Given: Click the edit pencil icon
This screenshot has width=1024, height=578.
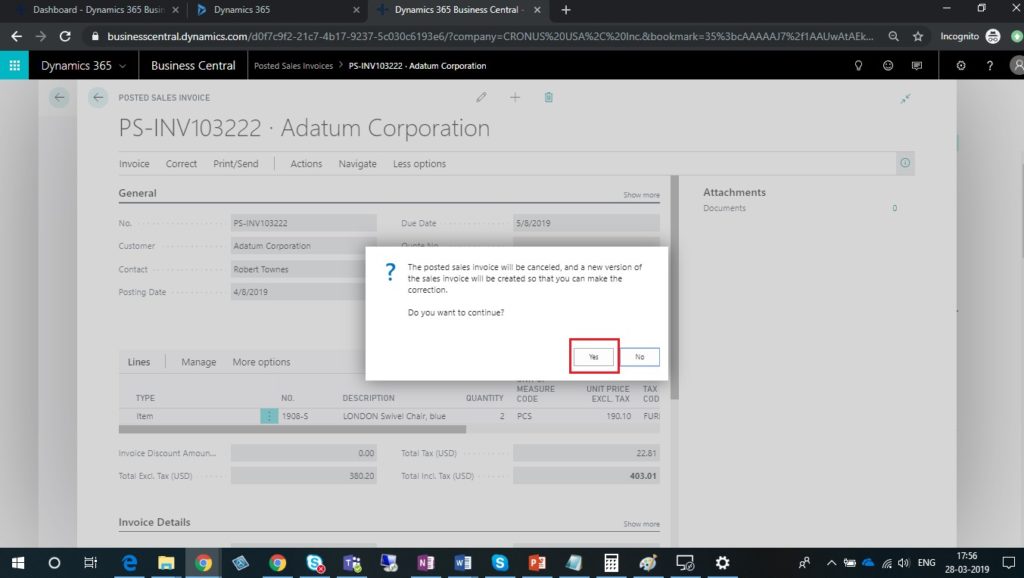Looking at the screenshot, I should coord(481,97).
